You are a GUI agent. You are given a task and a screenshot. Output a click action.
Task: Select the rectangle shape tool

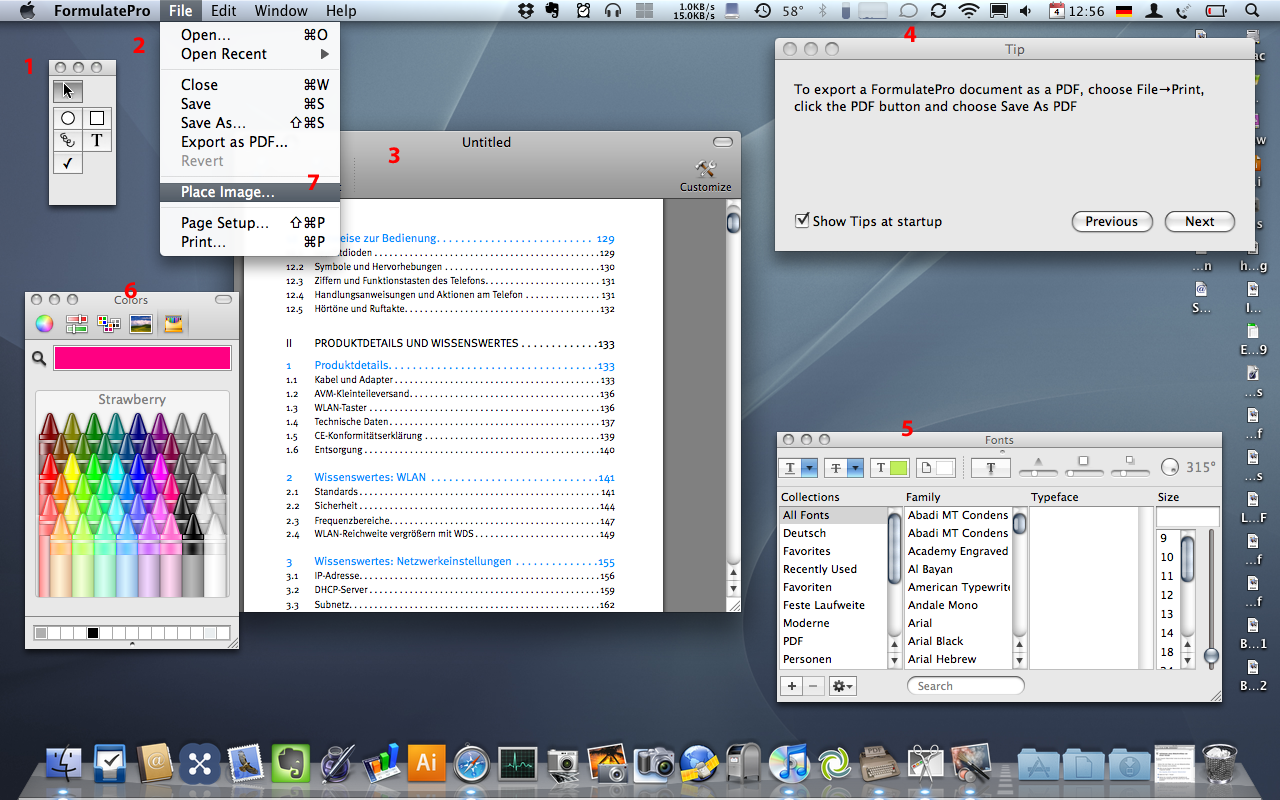tap(97, 118)
